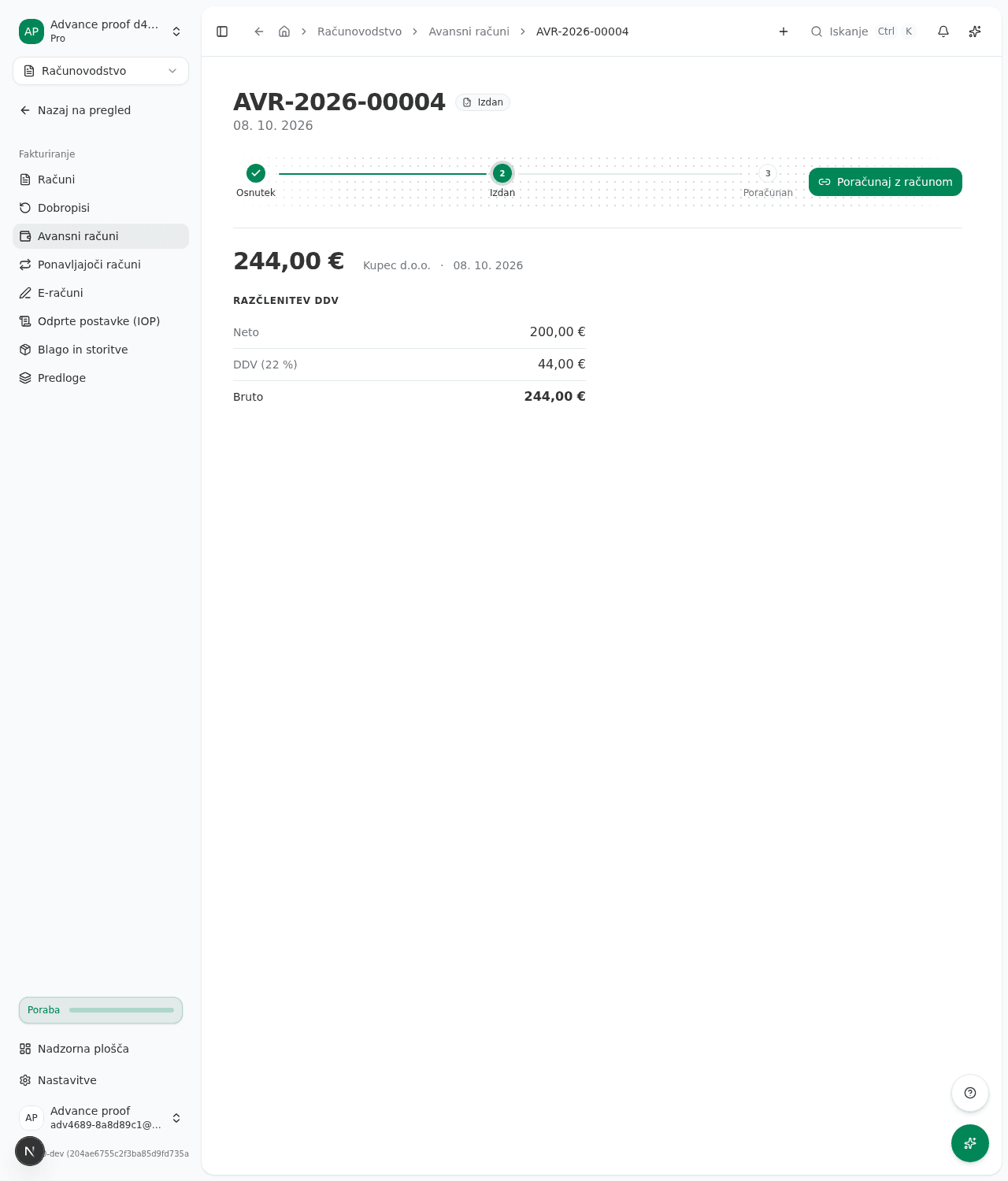This screenshot has width=1008, height=1181.
Task: Open the home icon in breadcrumb
Action: [284, 31]
